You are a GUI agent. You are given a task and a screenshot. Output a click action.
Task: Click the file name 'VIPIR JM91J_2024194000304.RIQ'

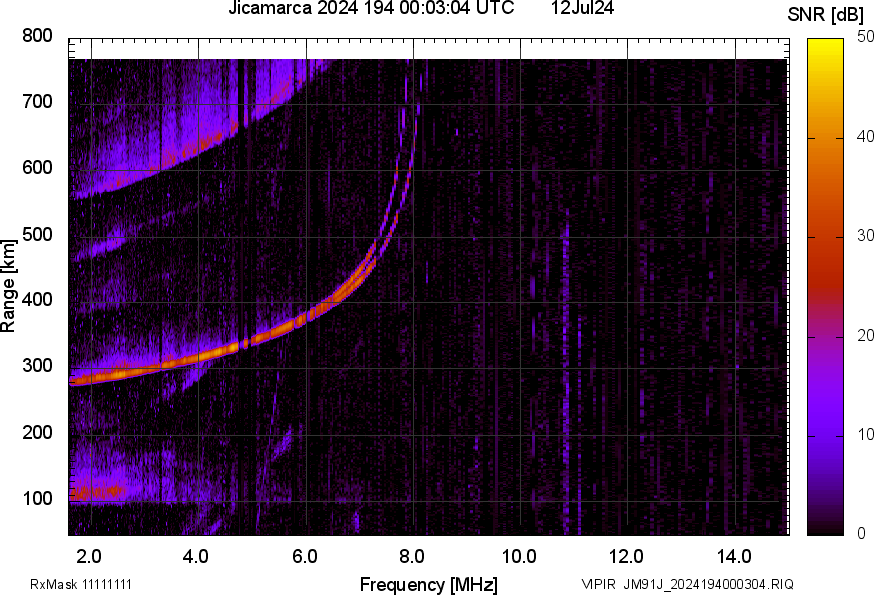687,584
